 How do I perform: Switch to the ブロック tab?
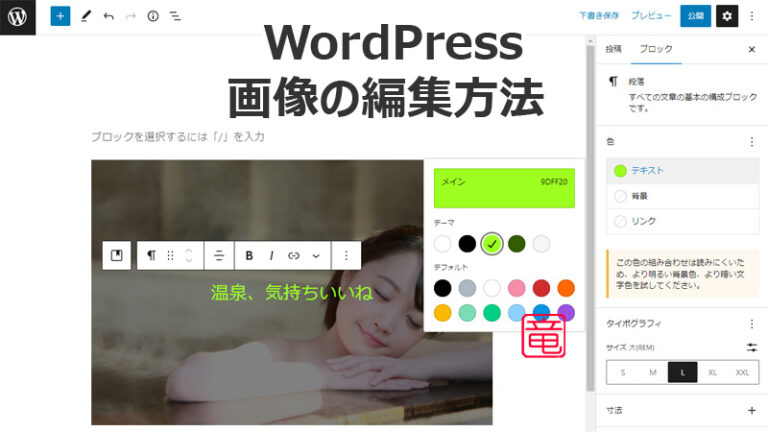(656, 49)
